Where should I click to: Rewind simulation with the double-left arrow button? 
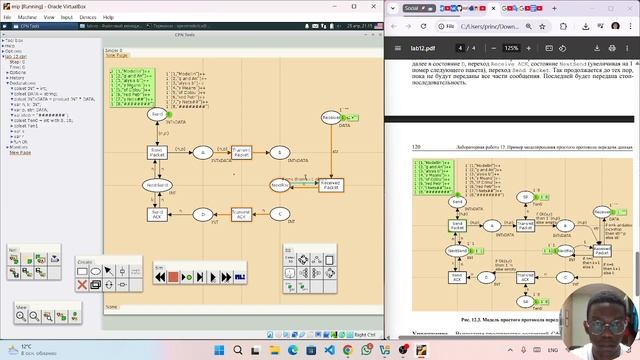(x=160, y=277)
